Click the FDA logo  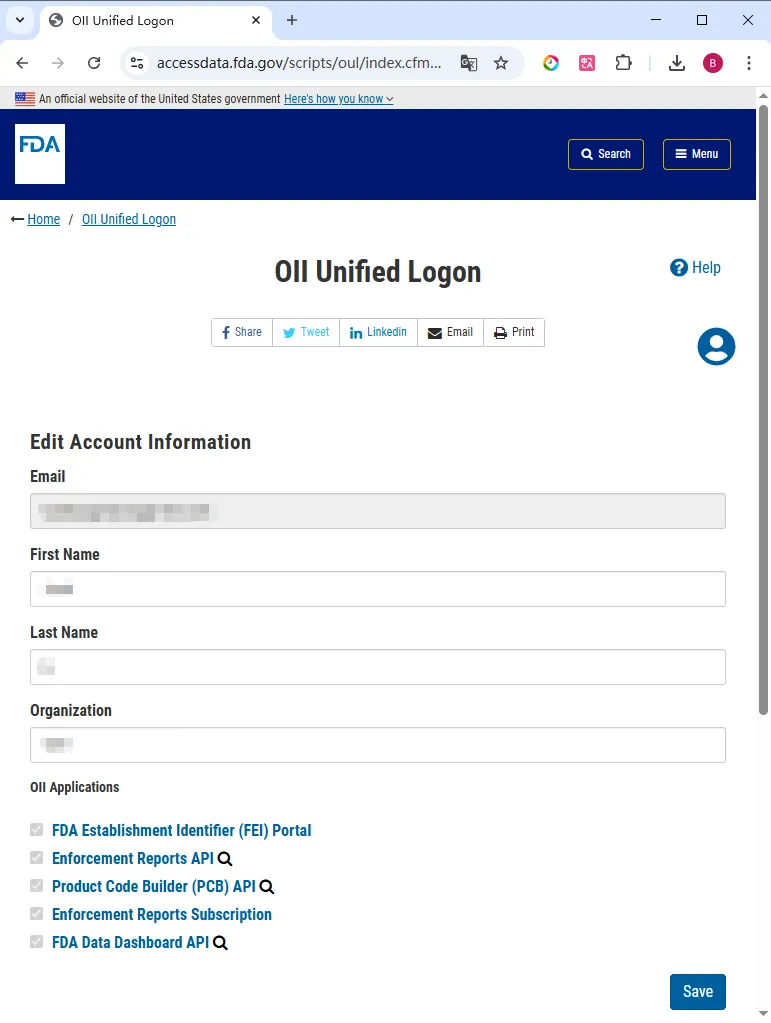coord(40,154)
